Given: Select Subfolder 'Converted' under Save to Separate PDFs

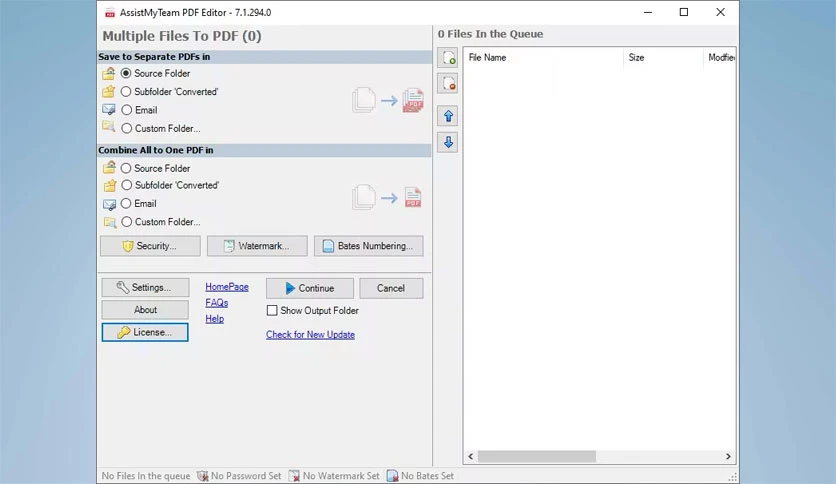Looking at the screenshot, I should pyautogui.click(x=126, y=92).
